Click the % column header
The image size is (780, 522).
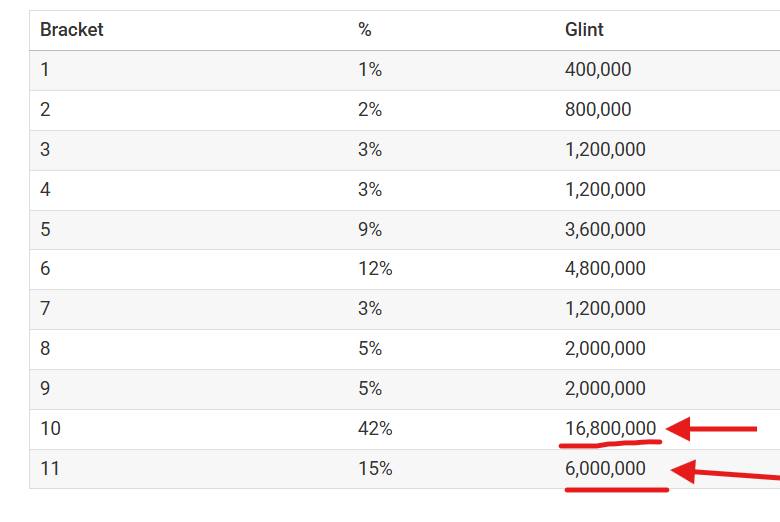pyautogui.click(x=365, y=30)
